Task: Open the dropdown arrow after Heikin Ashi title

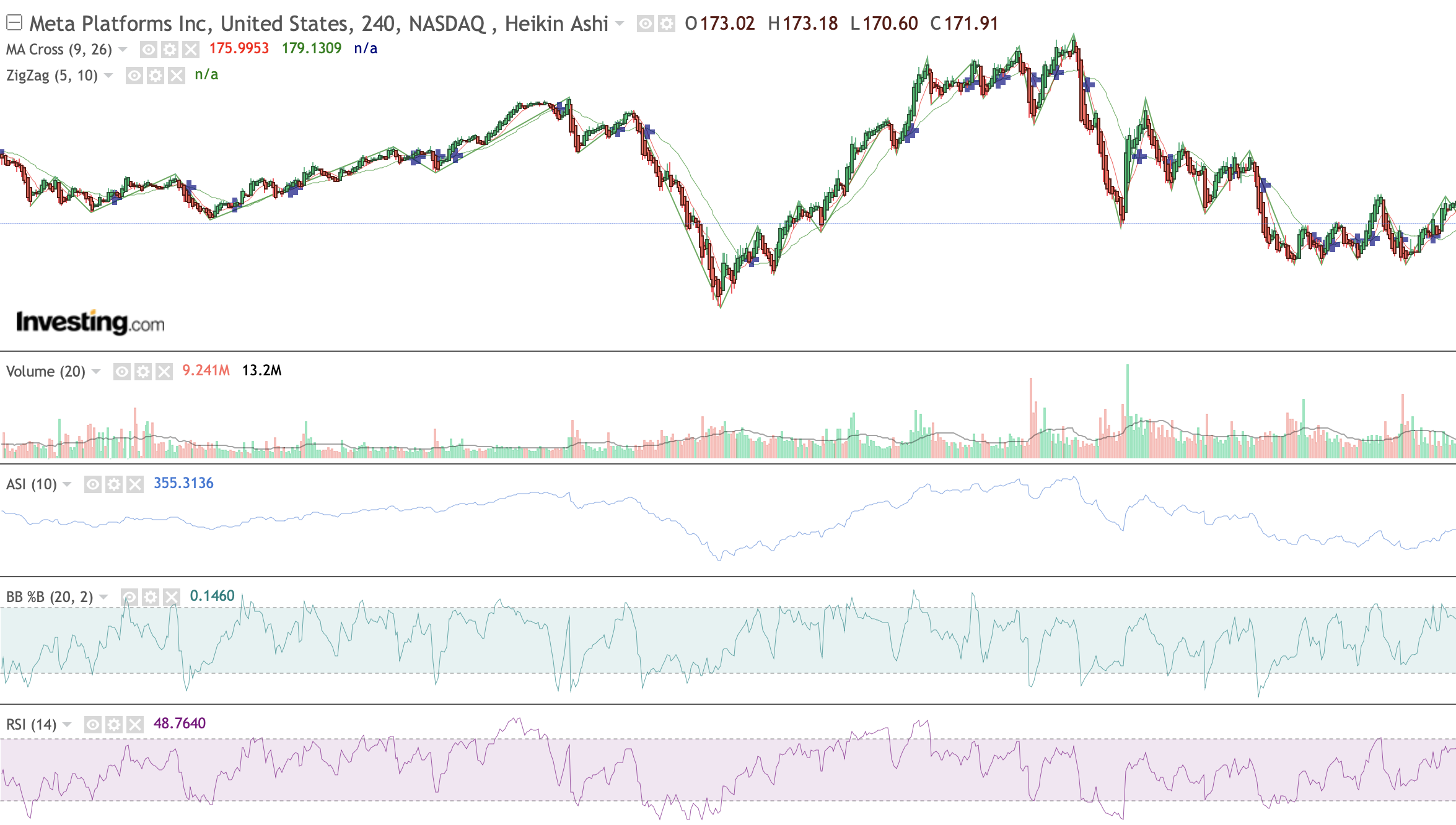Action: click(x=620, y=24)
